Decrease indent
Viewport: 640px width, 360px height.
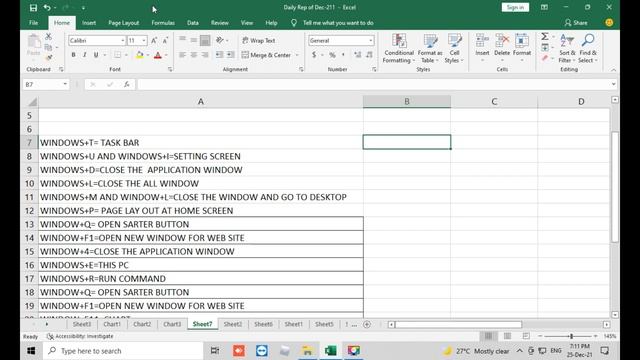219,55
